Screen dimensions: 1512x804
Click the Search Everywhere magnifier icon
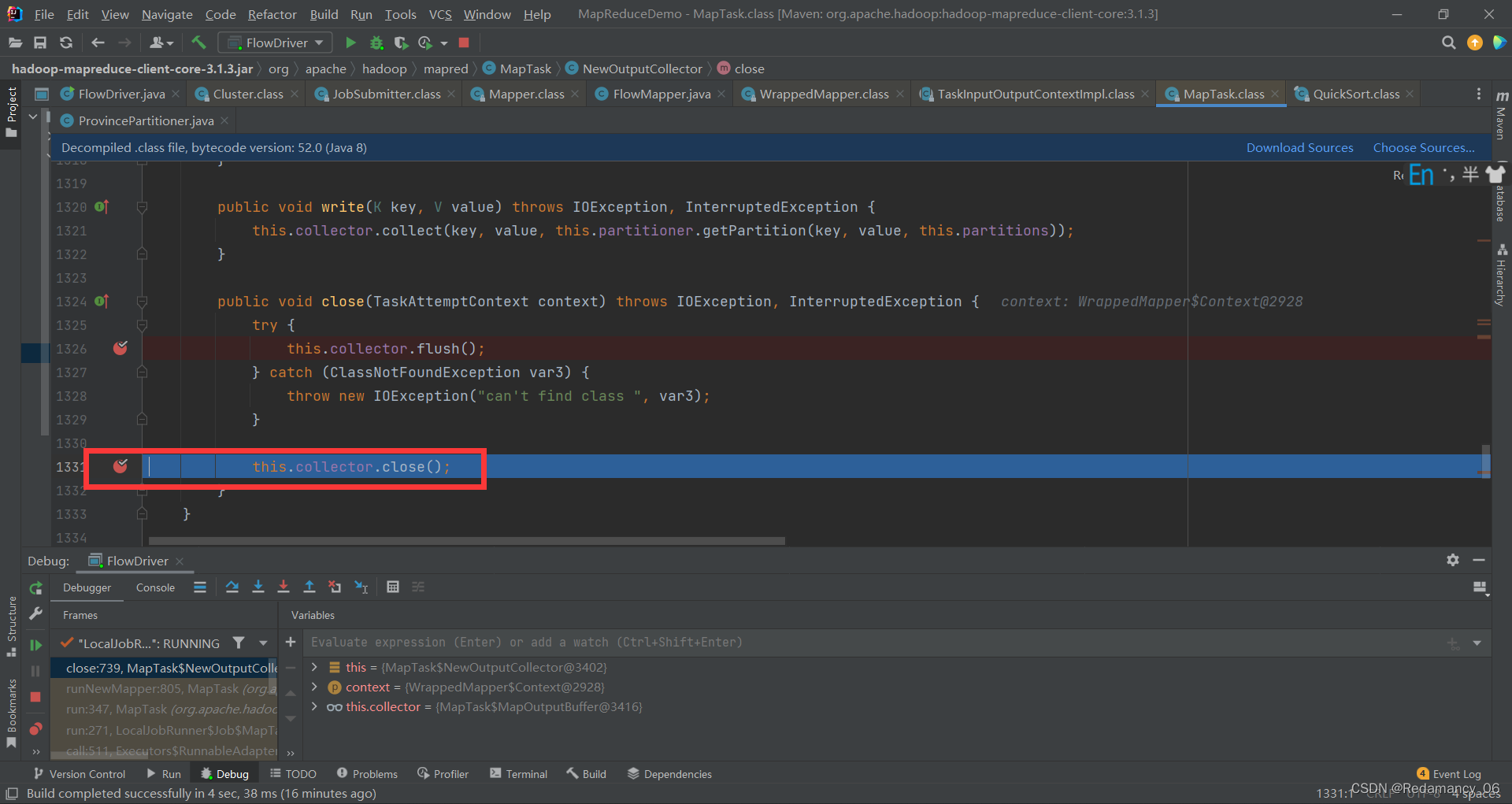pyautogui.click(x=1448, y=43)
